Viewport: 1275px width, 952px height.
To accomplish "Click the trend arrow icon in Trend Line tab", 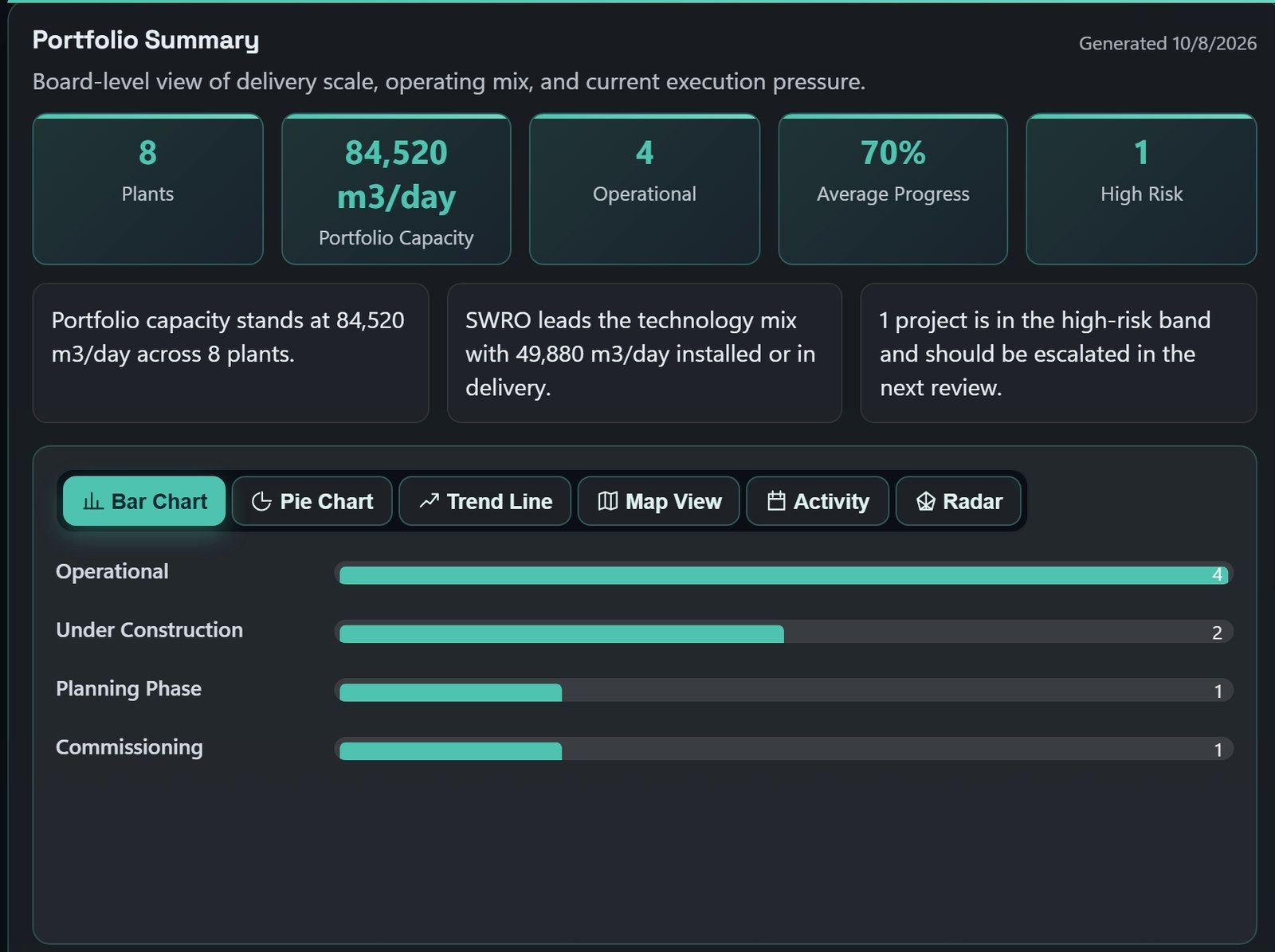I will 429,501.
